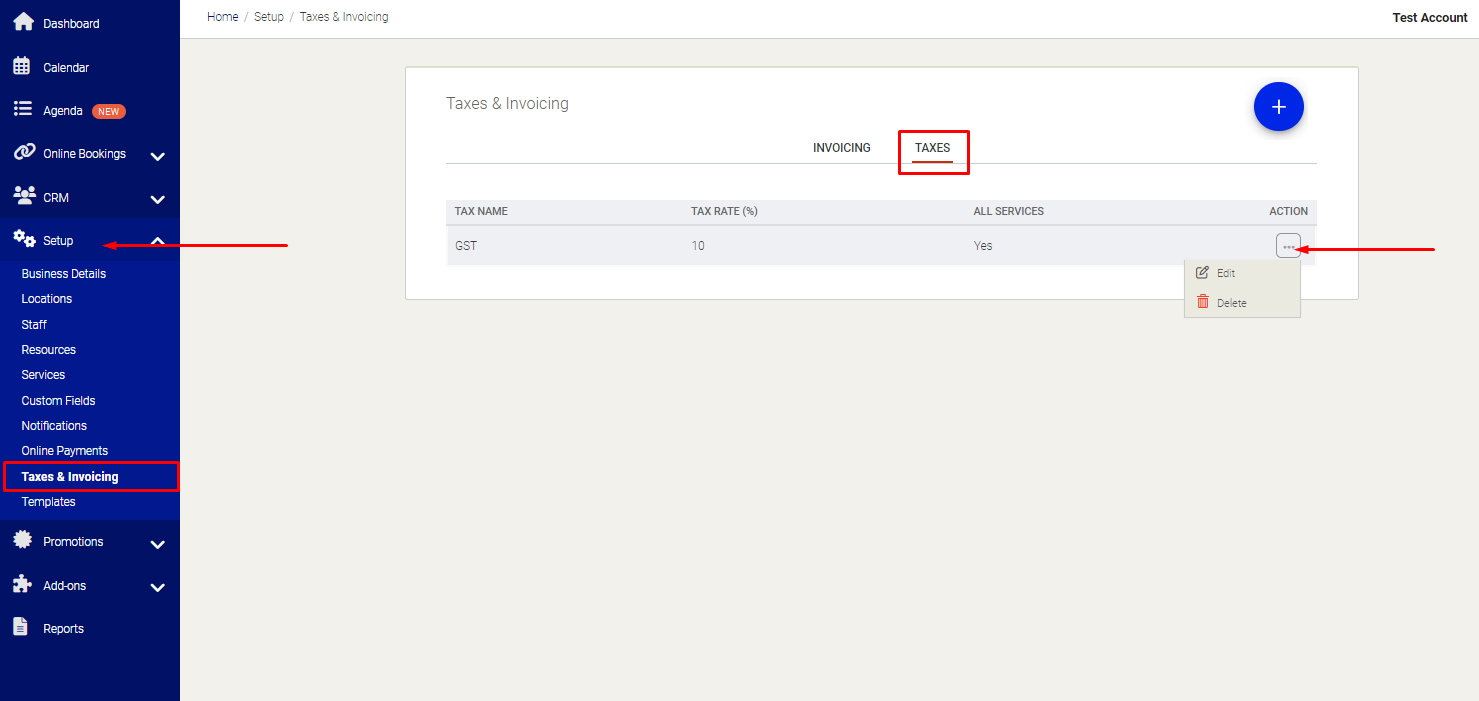Expand the Online Bookings dropdown arrow
Viewport: 1479px width, 701px height.
click(157, 157)
